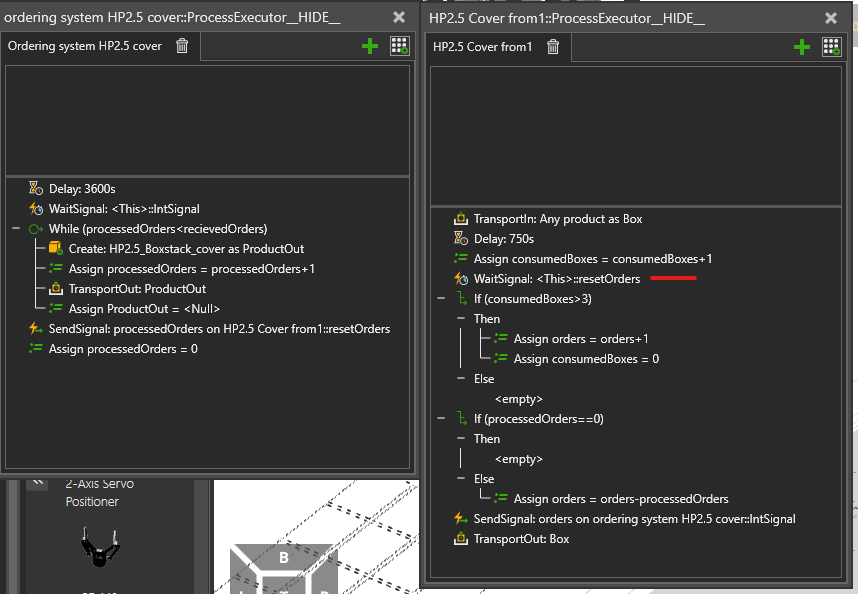Select the TransportIn: Any product as Box statement

(557, 219)
